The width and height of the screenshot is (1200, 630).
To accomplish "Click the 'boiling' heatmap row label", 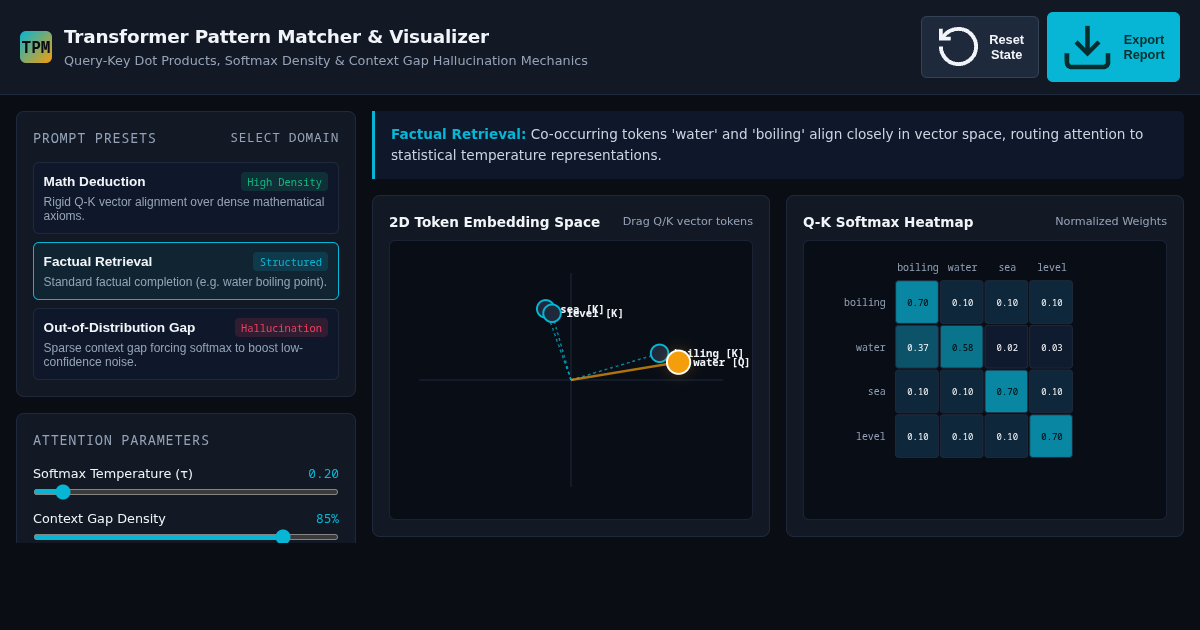I will coord(865,303).
